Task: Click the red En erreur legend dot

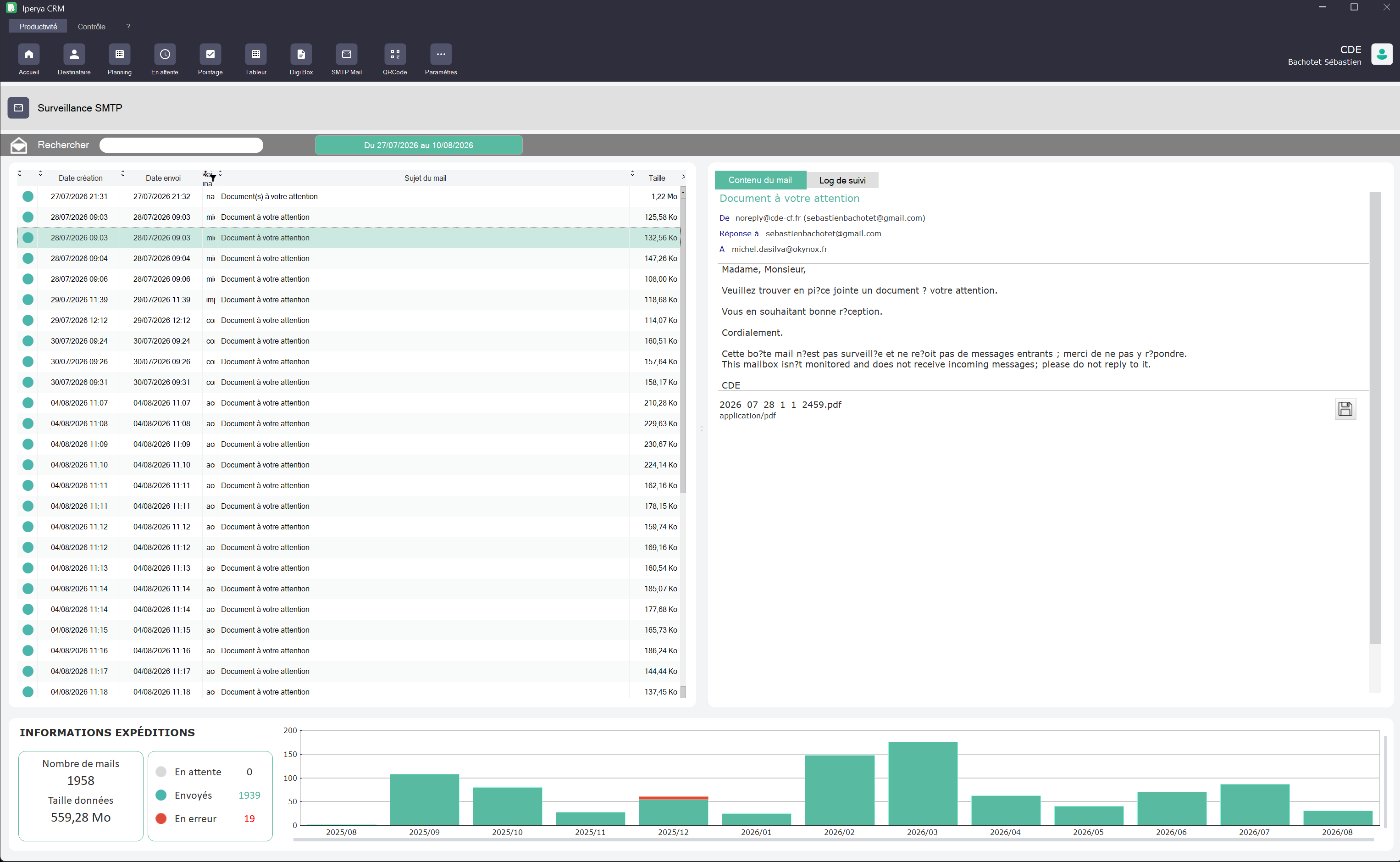Action: click(x=160, y=819)
